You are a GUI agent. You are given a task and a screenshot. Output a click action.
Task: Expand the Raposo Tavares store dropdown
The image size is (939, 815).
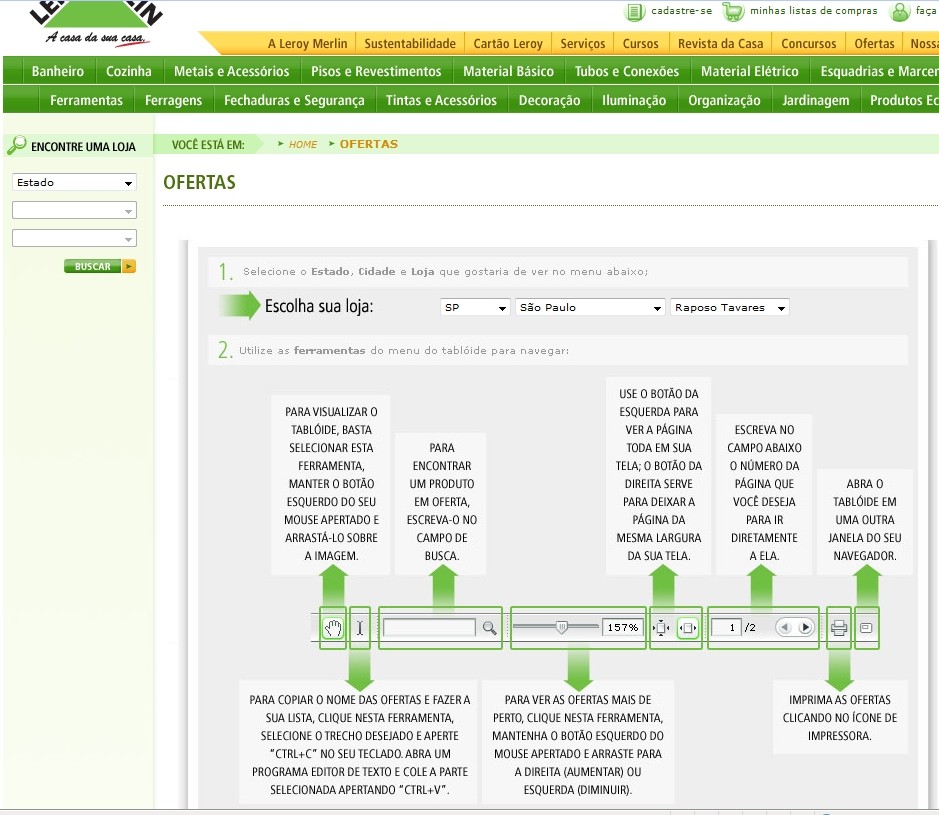[x=729, y=308]
